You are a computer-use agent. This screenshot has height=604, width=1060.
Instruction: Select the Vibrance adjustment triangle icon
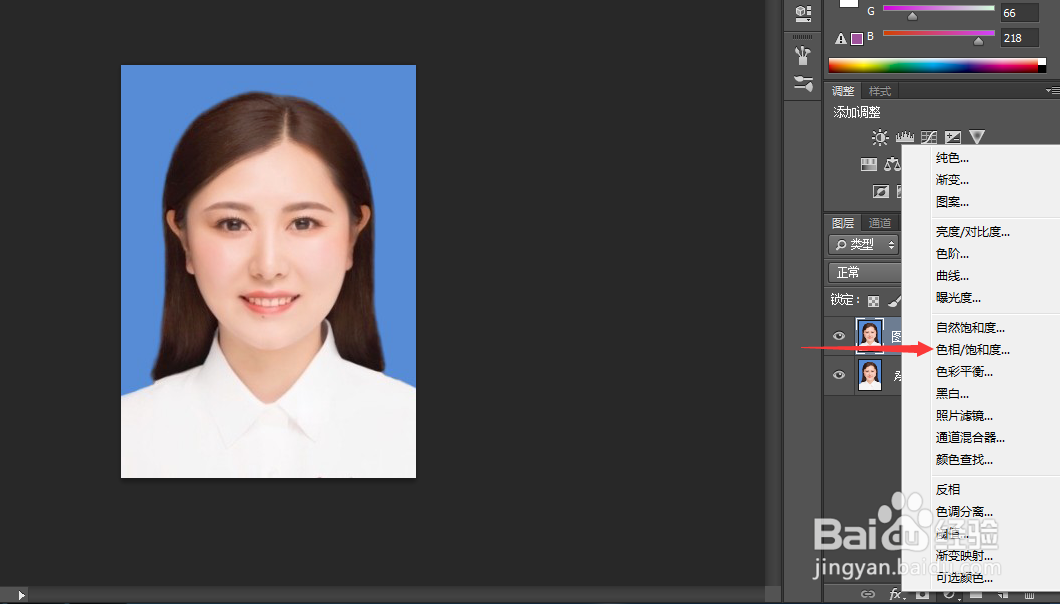[977, 137]
